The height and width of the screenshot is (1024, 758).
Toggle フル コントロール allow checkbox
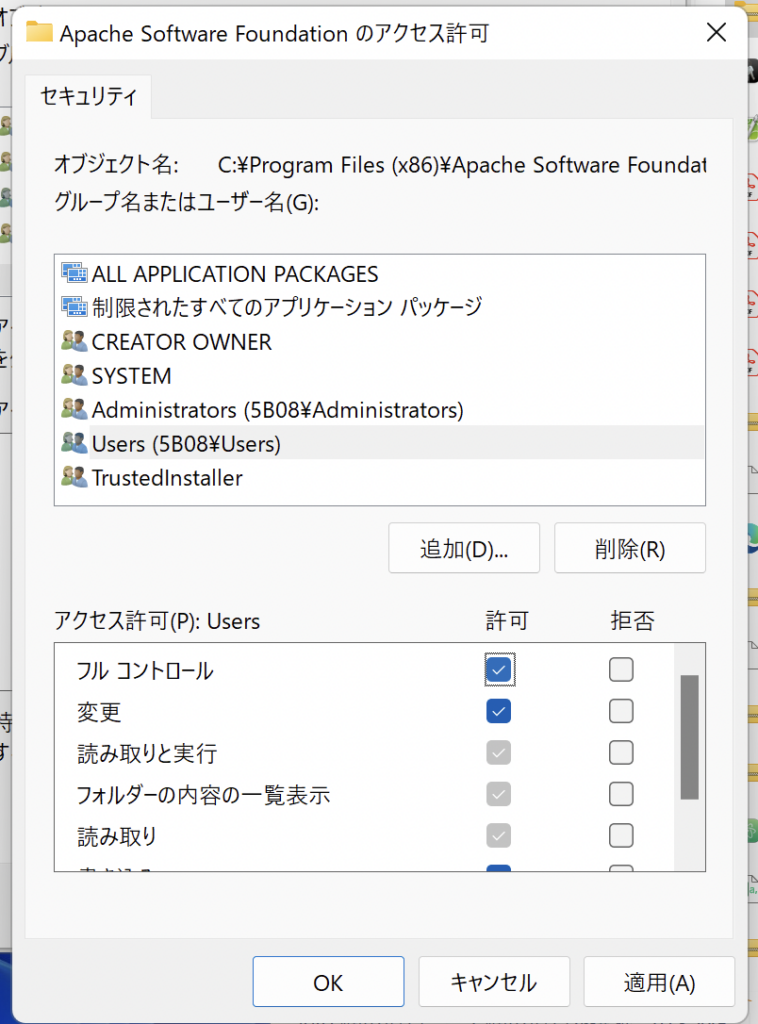pyautogui.click(x=499, y=669)
